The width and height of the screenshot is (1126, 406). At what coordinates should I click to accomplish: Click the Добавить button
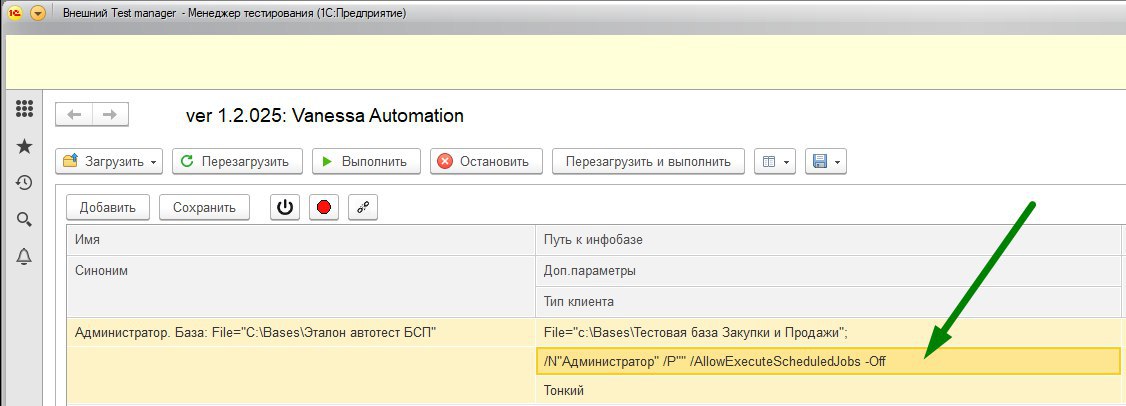point(108,208)
